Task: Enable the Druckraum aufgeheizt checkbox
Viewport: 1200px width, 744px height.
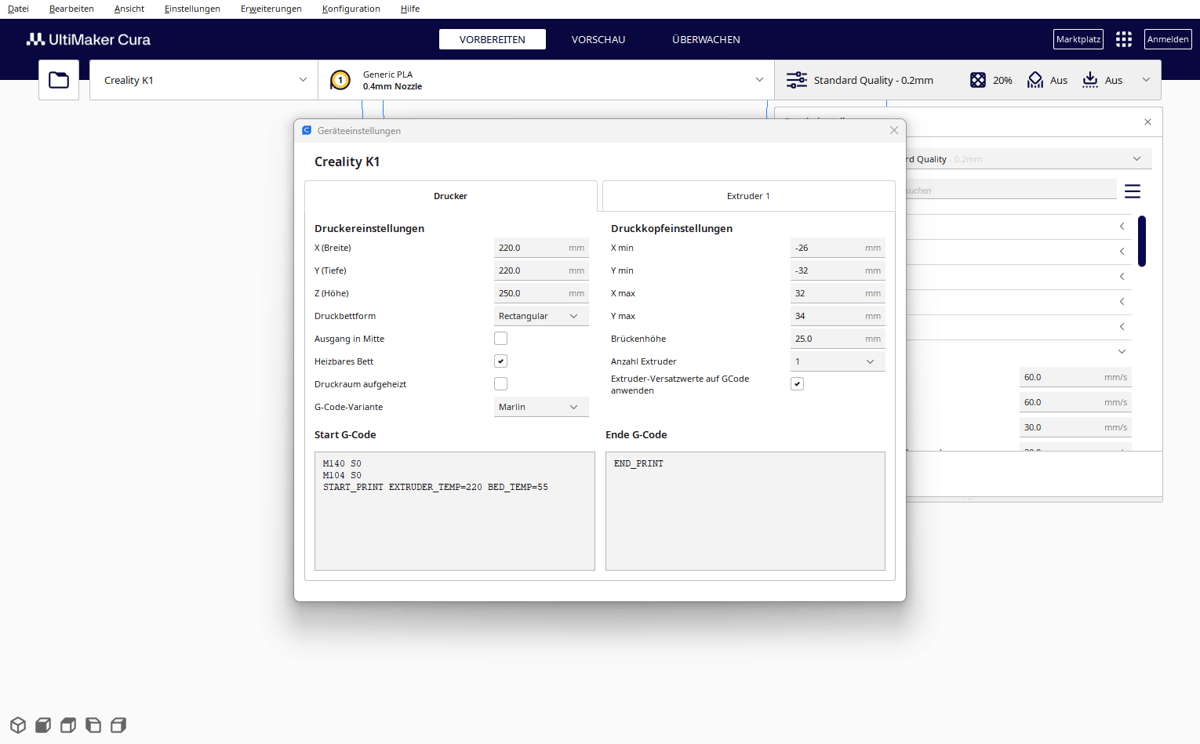Action: click(501, 384)
